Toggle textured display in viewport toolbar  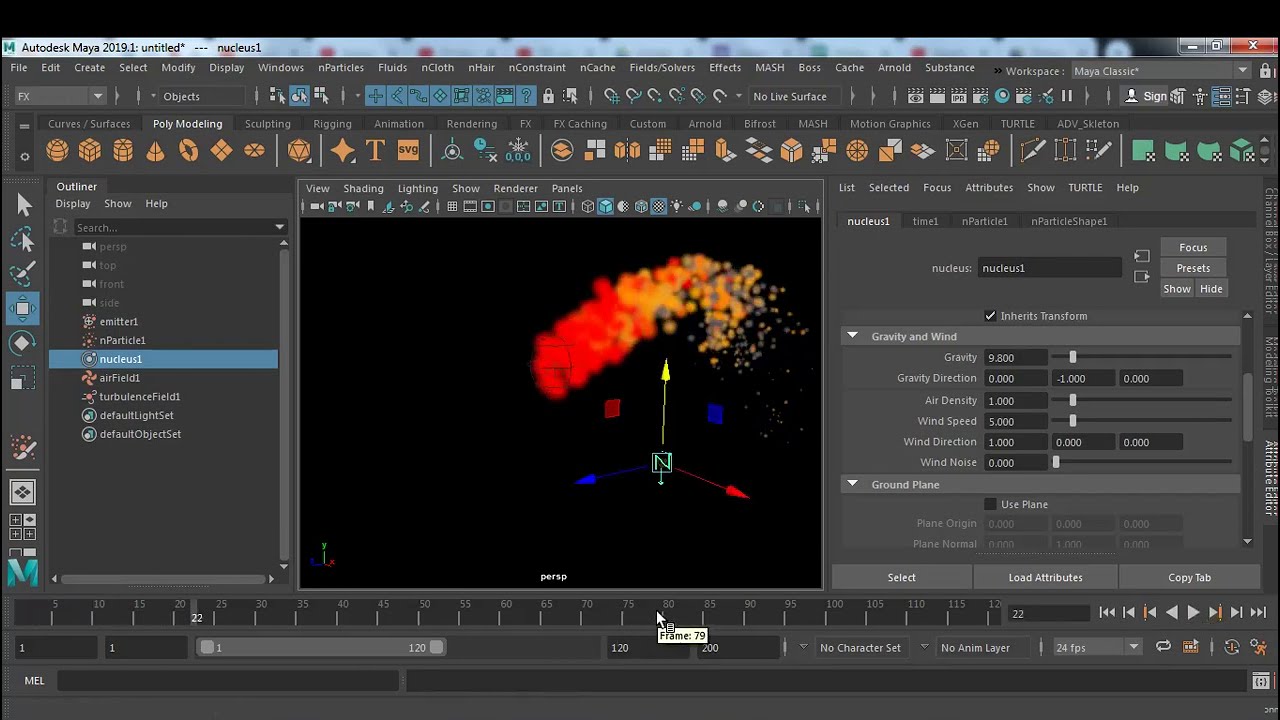[658, 206]
